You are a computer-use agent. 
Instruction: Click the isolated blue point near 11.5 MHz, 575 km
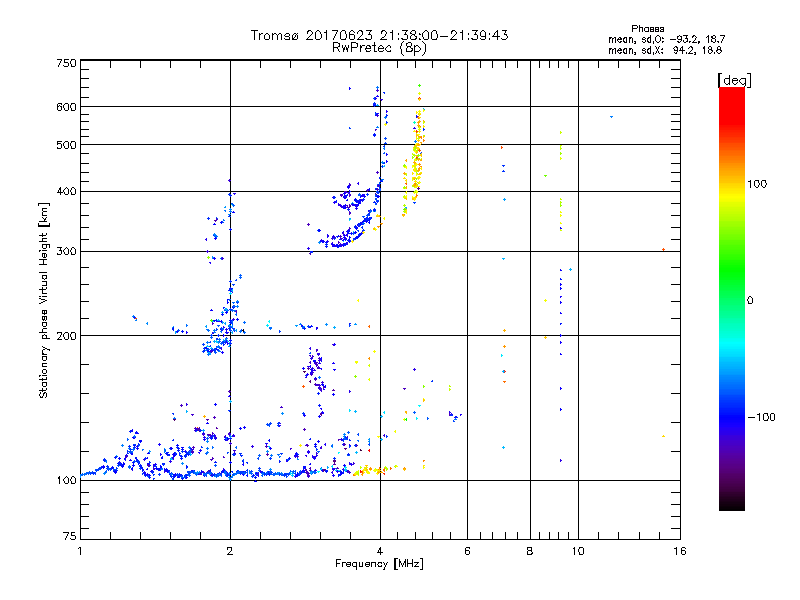pos(611,117)
